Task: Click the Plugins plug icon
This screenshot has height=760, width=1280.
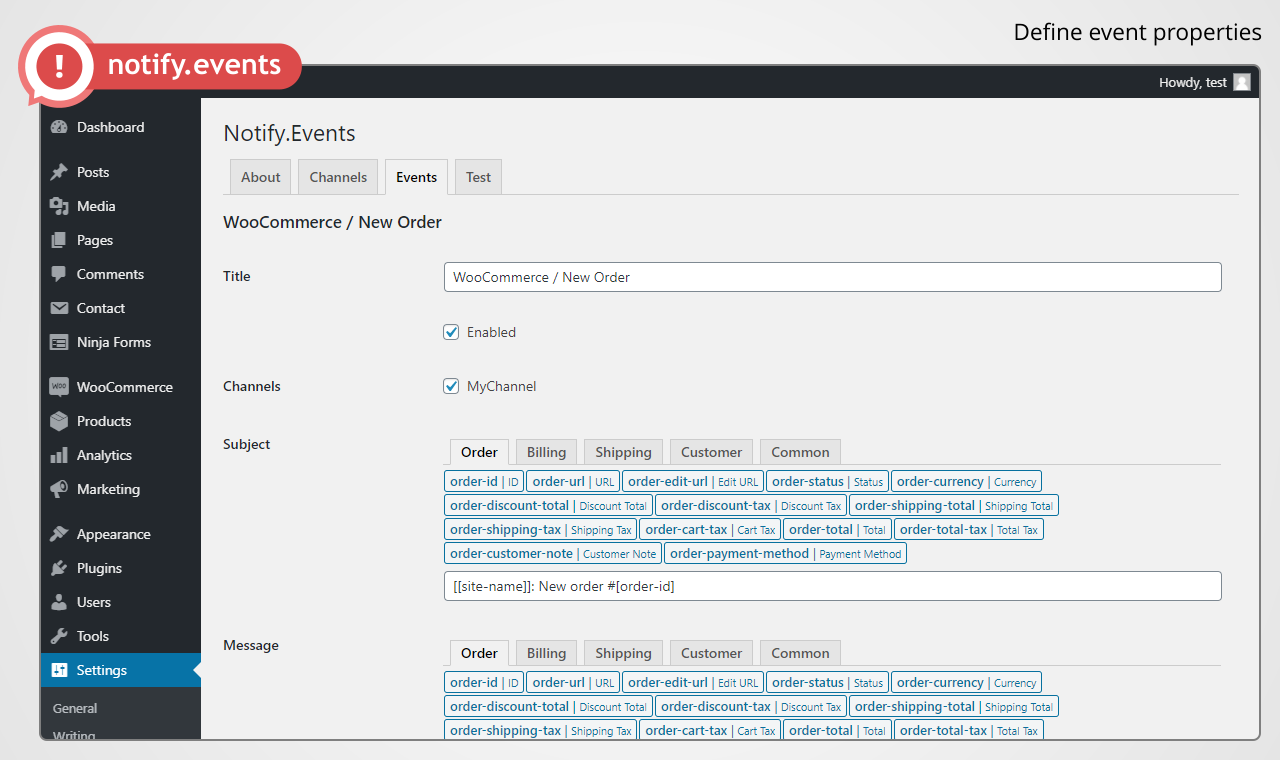Action: click(59, 568)
